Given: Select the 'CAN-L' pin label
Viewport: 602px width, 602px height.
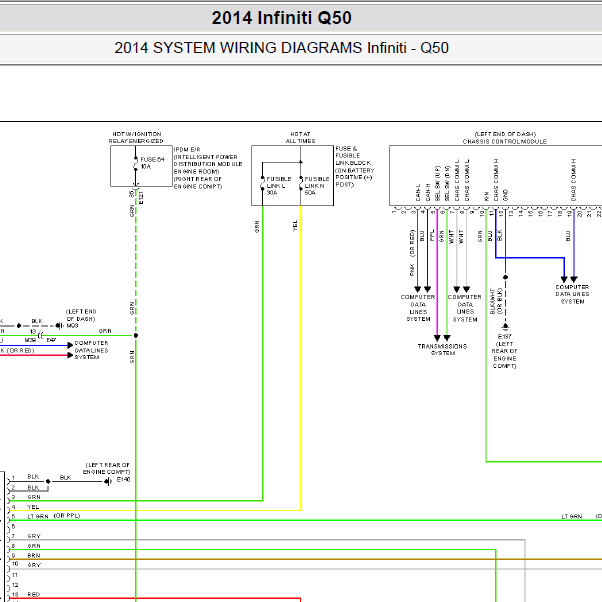Looking at the screenshot, I should click(418, 192).
